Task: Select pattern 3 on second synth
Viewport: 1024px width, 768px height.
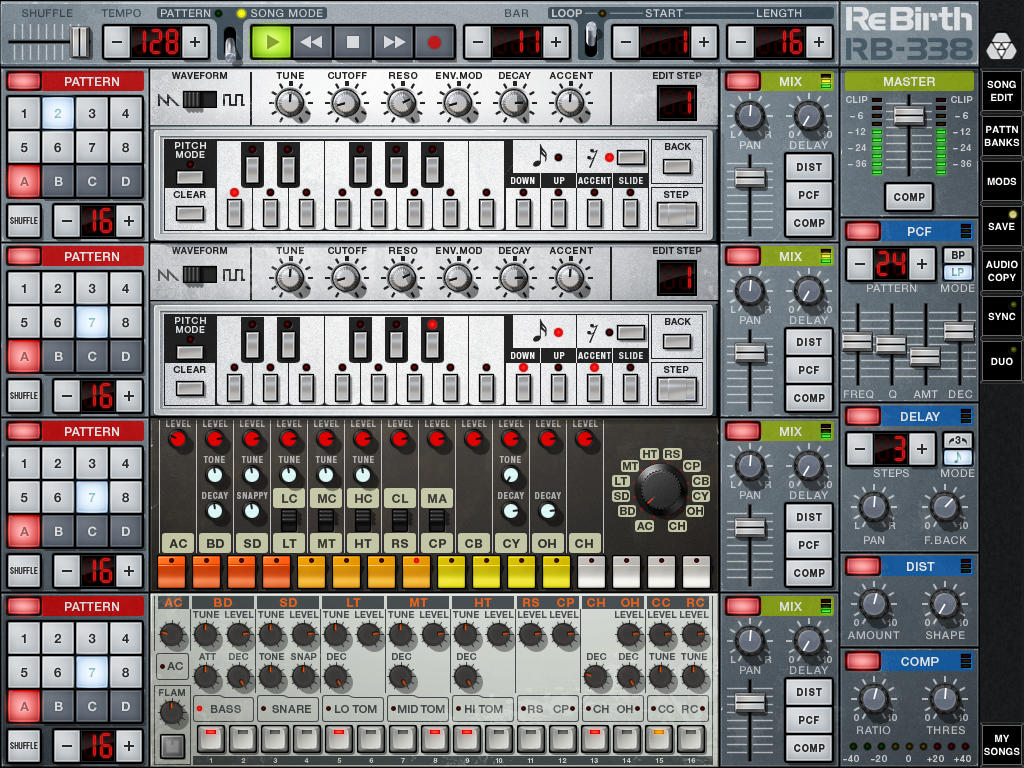Action: pos(91,289)
